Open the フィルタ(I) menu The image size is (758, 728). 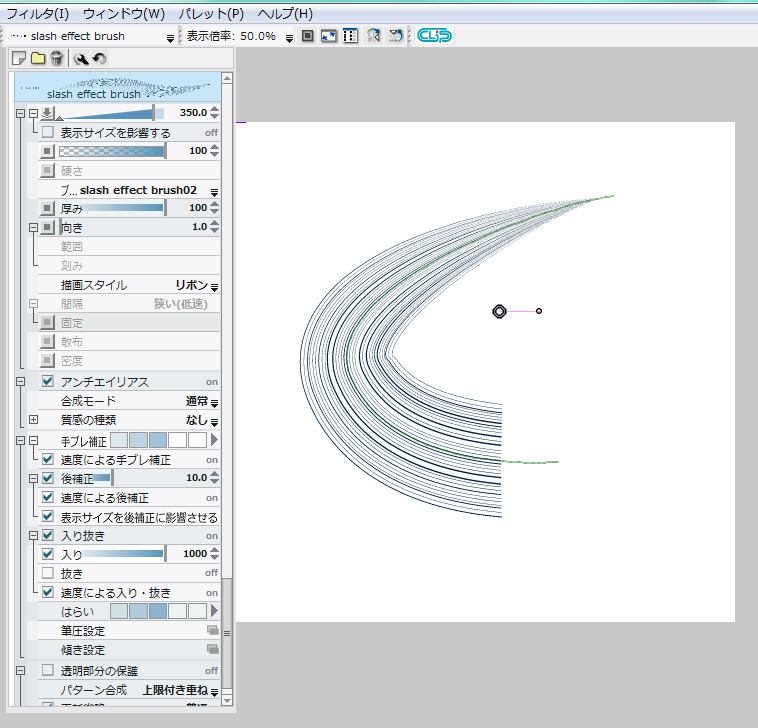38,14
